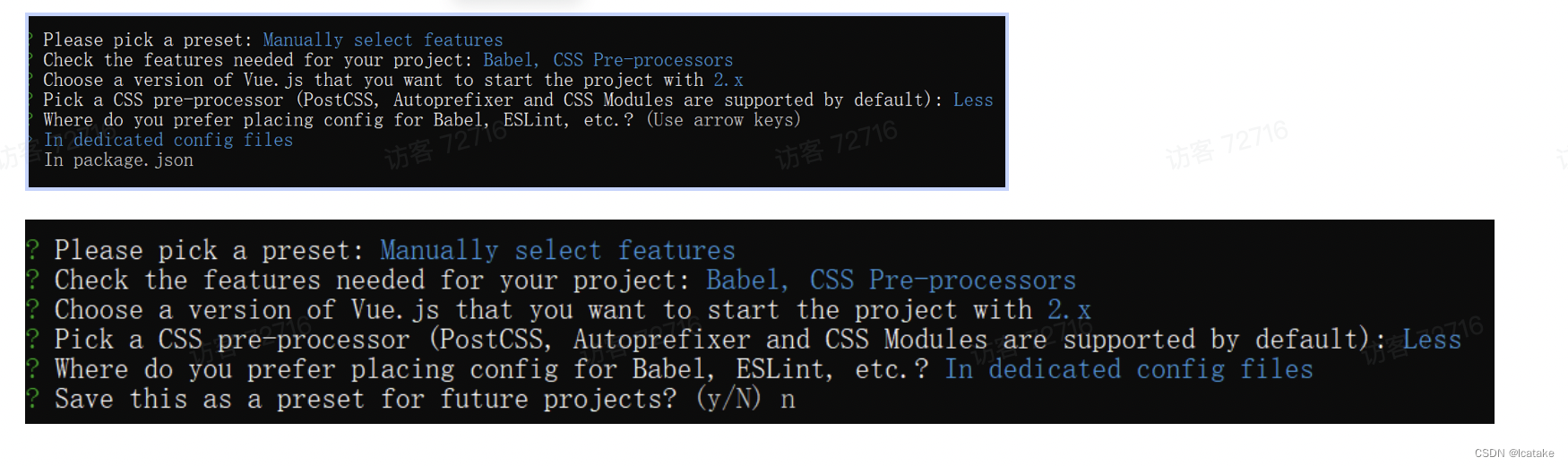Click the 'Less' answer in the smaller terminal
This screenshot has height=466, width=1568.
973,100
